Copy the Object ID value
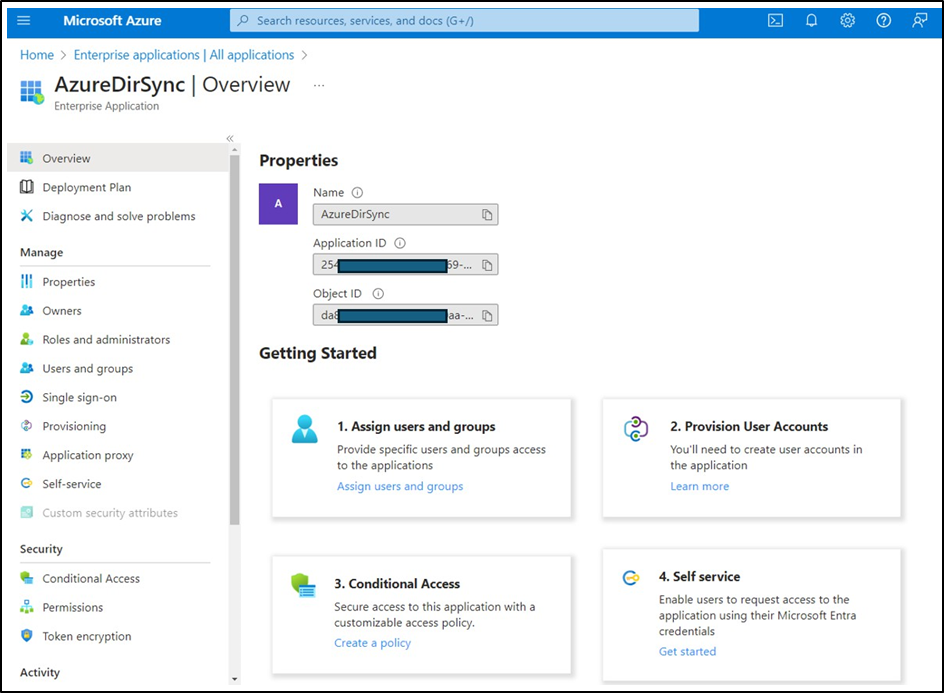The height and width of the screenshot is (693, 944). click(487, 316)
